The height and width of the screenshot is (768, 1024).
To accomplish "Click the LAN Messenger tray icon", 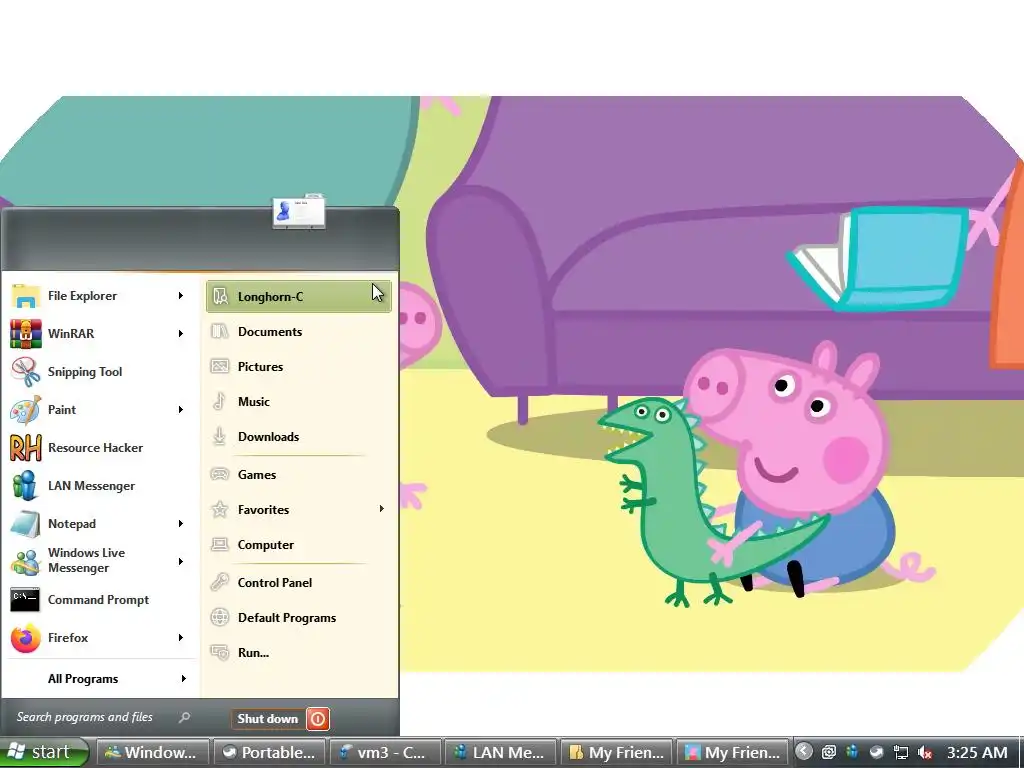I will [x=852, y=752].
